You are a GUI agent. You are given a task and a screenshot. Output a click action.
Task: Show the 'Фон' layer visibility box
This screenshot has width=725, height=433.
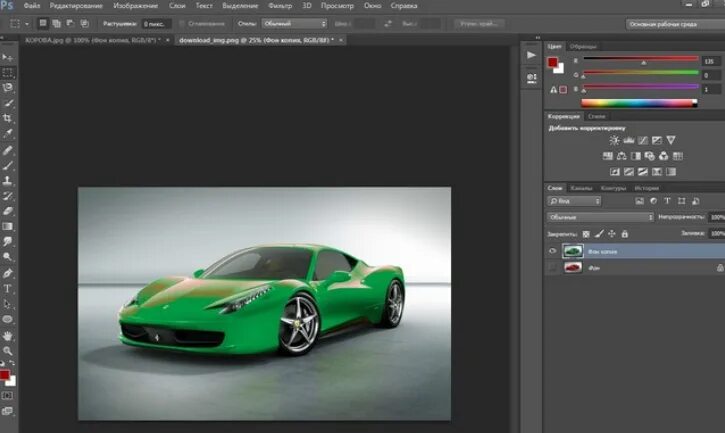tap(553, 267)
